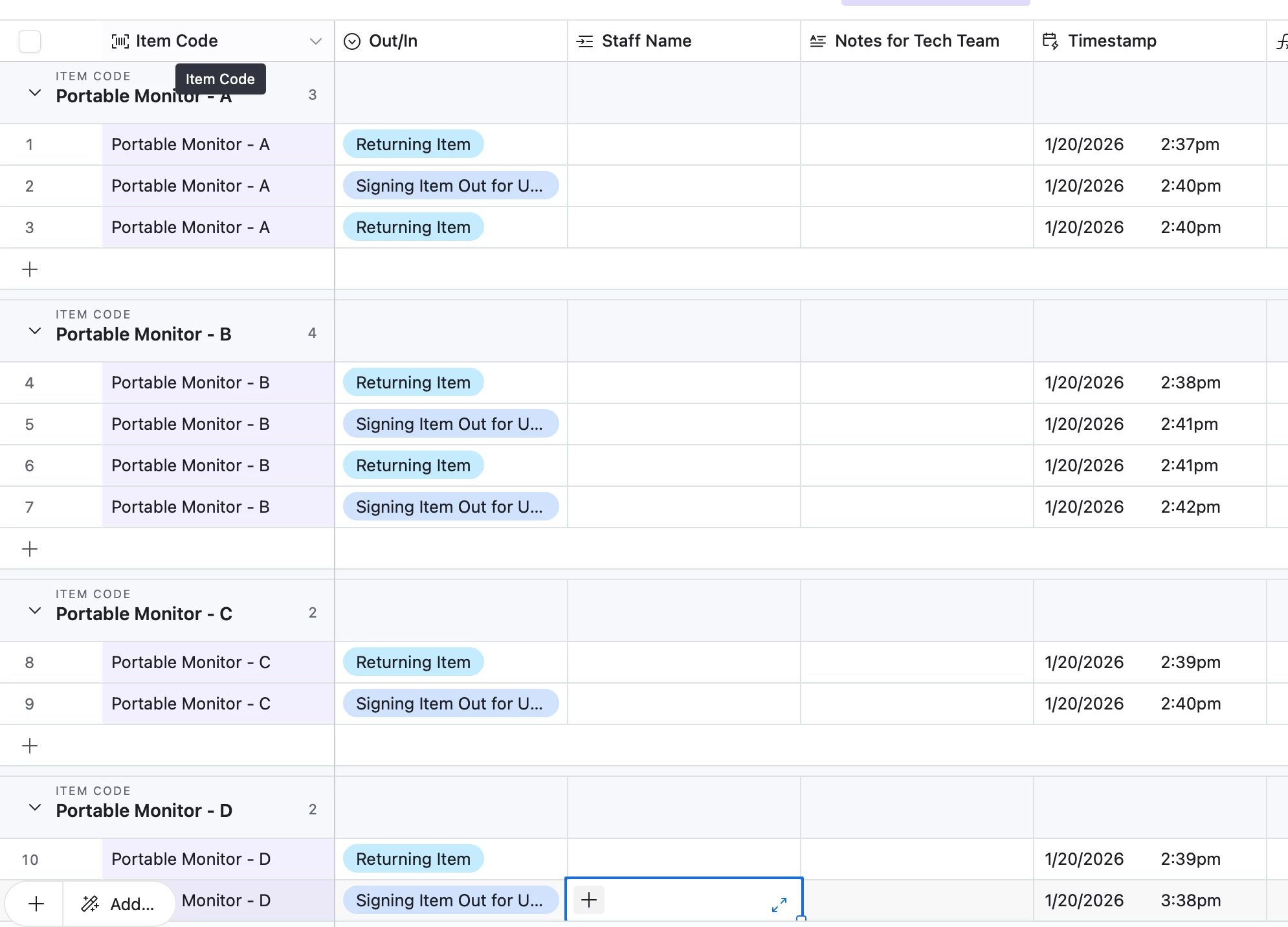Add record under Portable Monitor - C group
Viewport: 1288px width, 927px height.
(x=30, y=746)
